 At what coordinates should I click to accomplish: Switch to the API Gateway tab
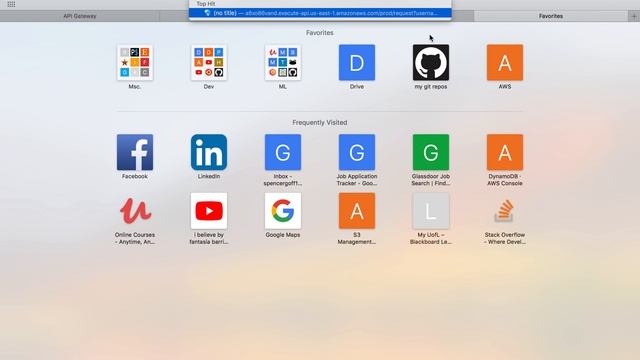tap(80, 16)
